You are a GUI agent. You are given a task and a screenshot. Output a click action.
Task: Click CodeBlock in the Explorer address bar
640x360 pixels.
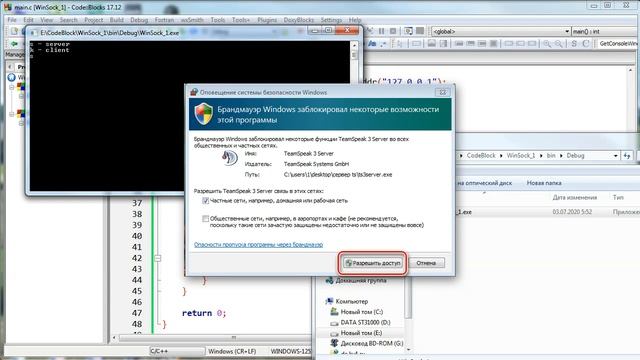point(481,156)
